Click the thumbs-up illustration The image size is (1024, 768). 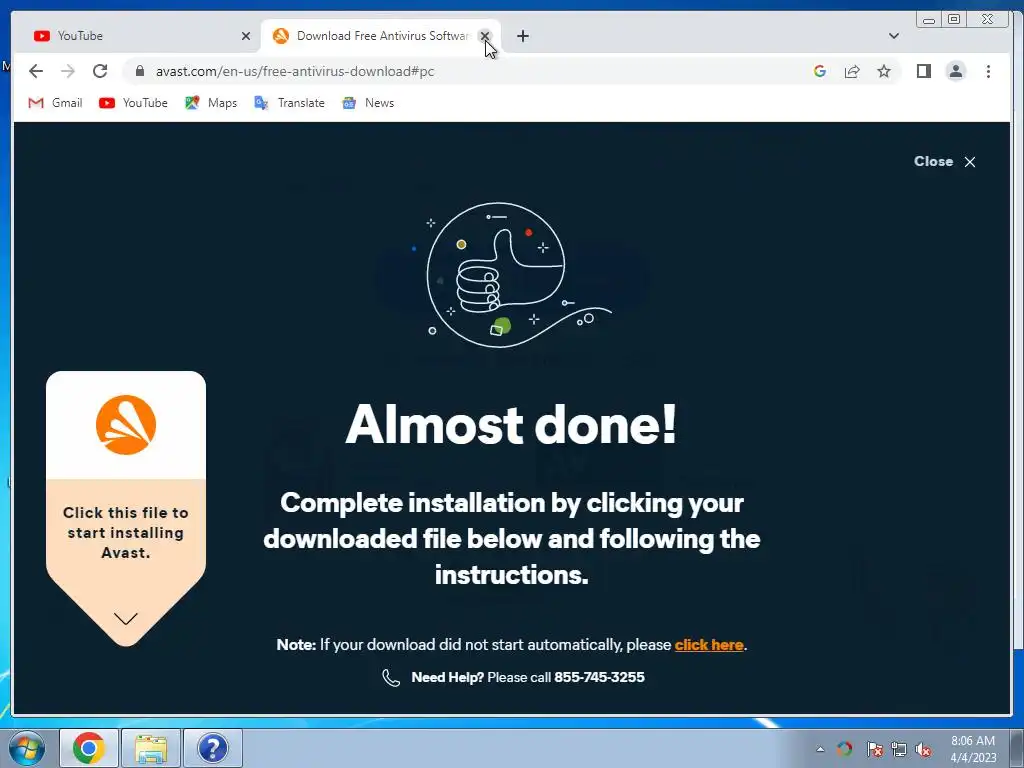coord(509,274)
